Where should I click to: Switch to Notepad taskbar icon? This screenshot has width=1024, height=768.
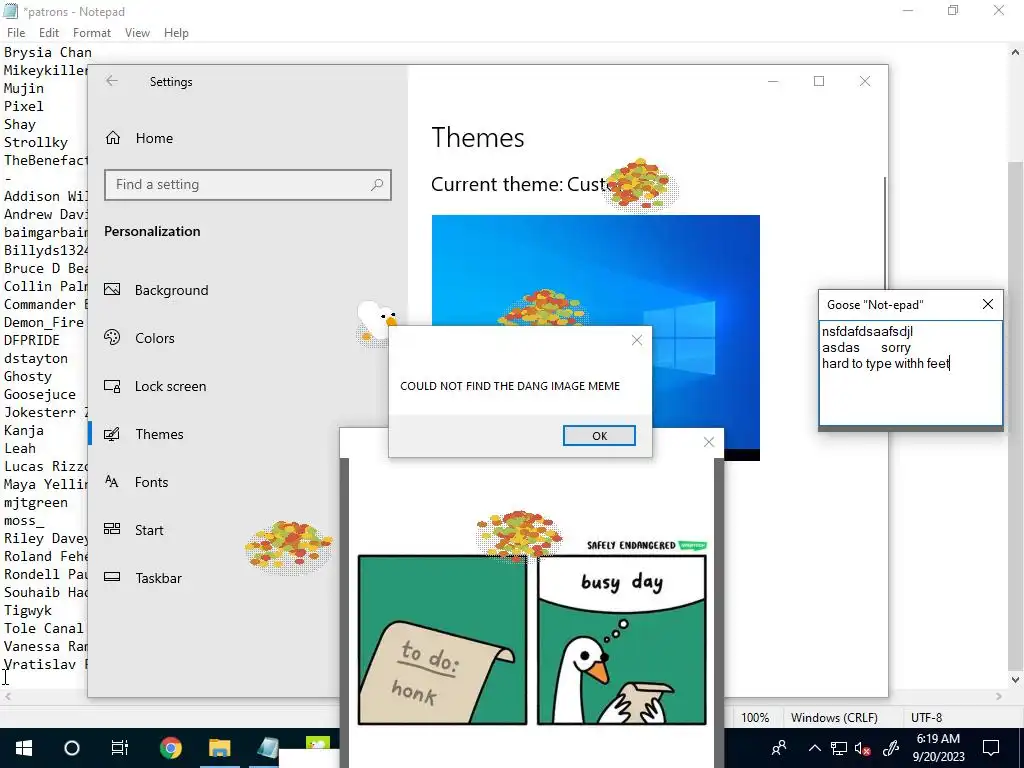click(x=268, y=748)
